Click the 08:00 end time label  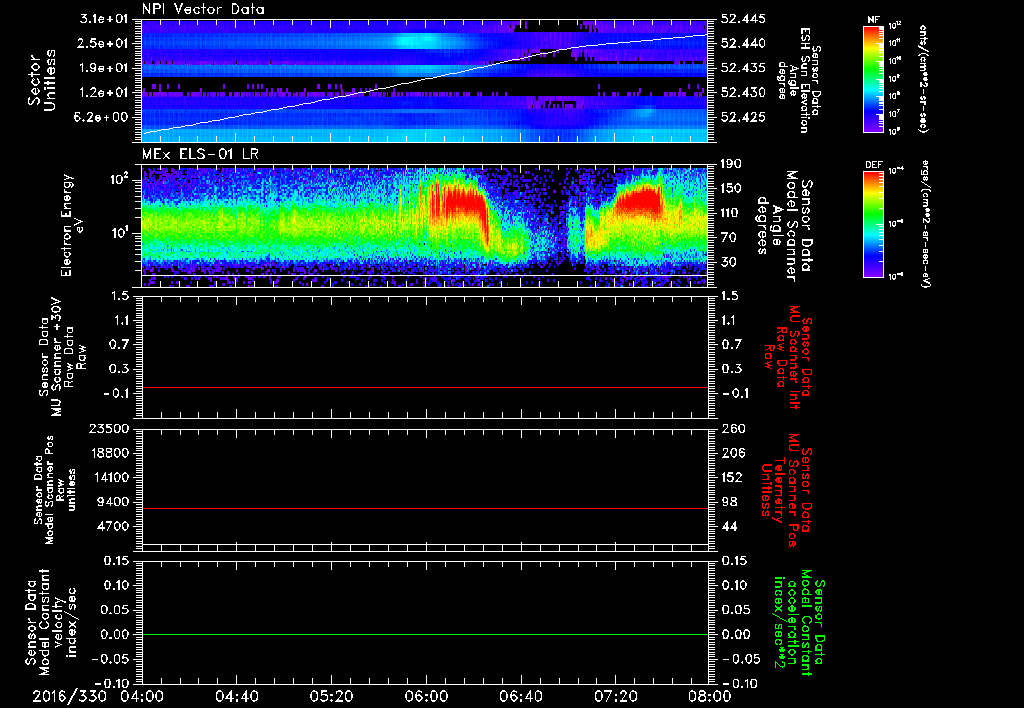pyautogui.click(x=708, y=695)
